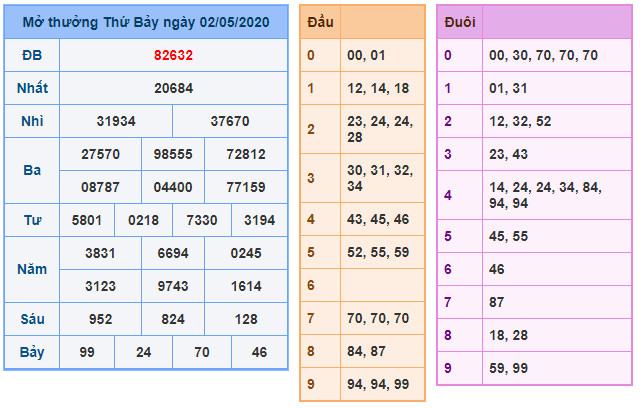Click sixth prize number 824

coord(173,319)
